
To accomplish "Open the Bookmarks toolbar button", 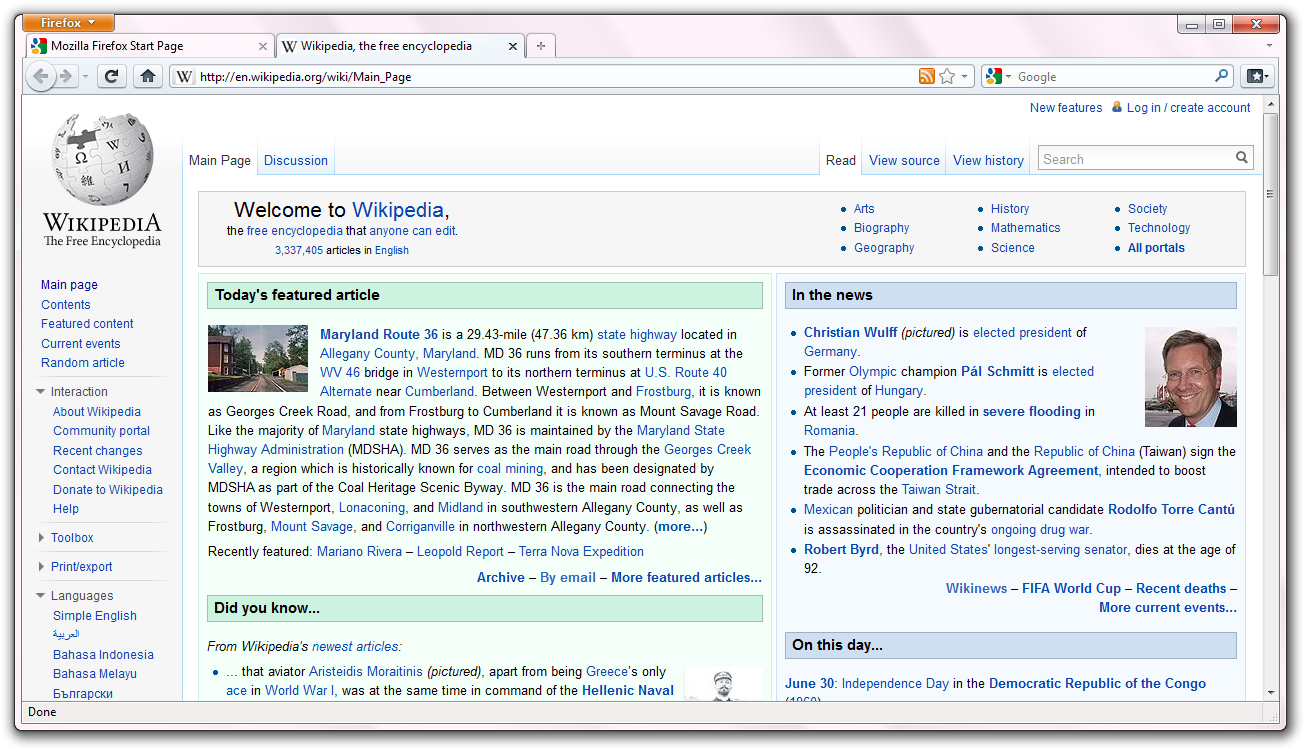I will (x=1257, y=76).
